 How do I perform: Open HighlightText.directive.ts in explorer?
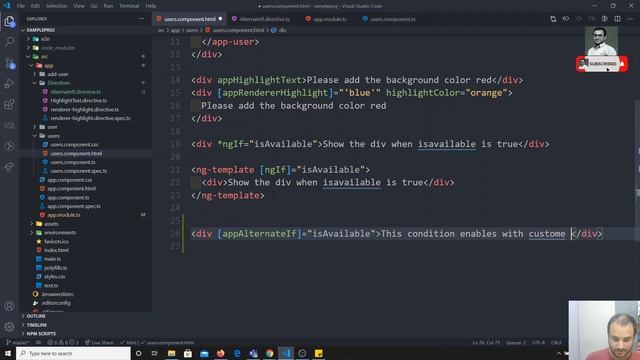tap(79, 100)
